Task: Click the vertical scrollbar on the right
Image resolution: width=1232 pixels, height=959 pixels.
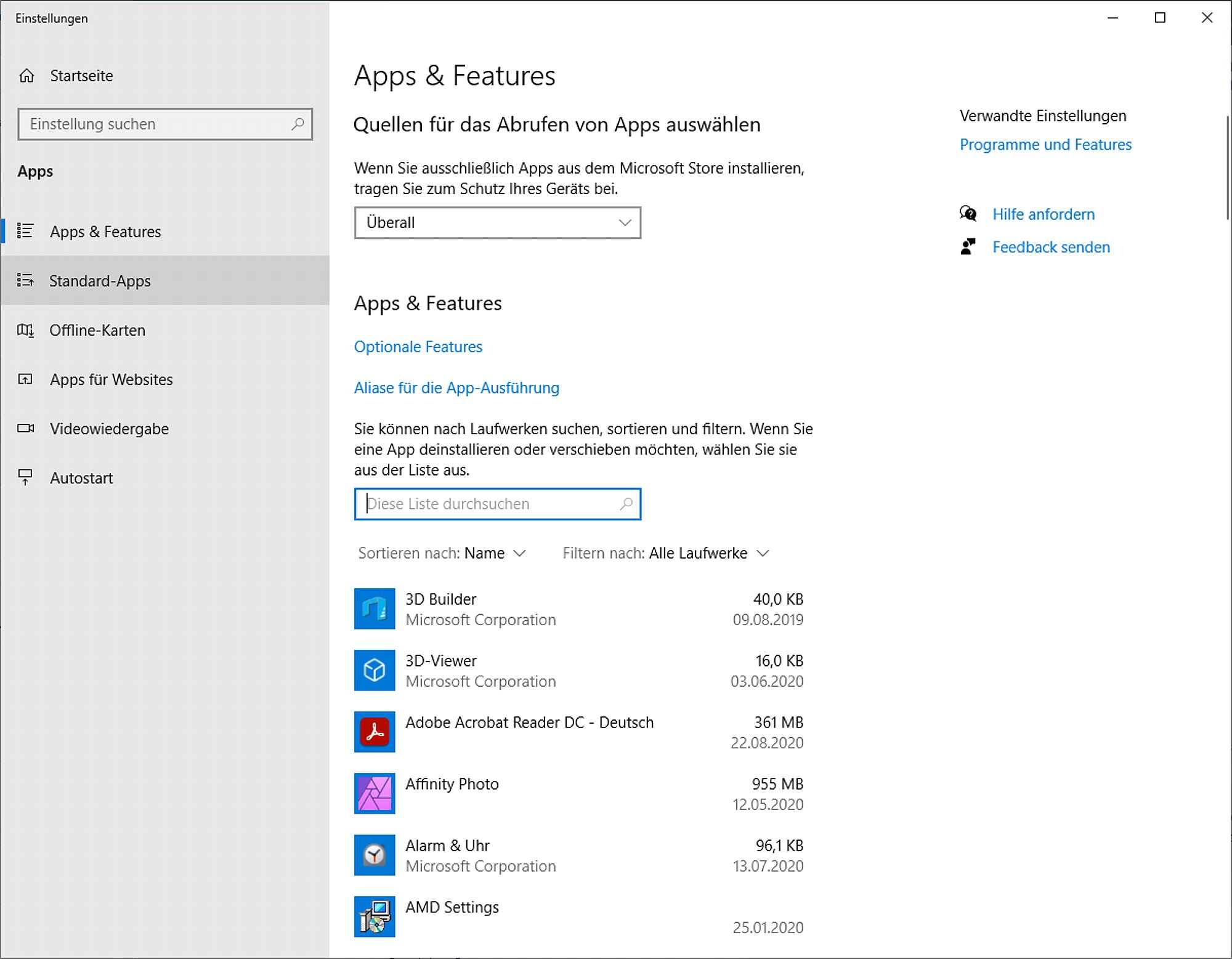Action: pos(1227,168)
